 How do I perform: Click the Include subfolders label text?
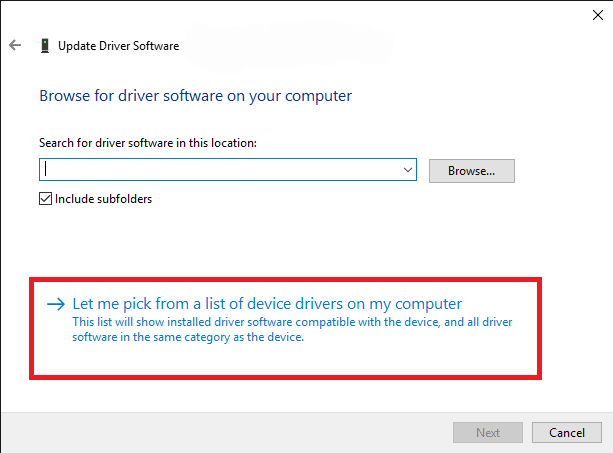(x=103, y=198)
